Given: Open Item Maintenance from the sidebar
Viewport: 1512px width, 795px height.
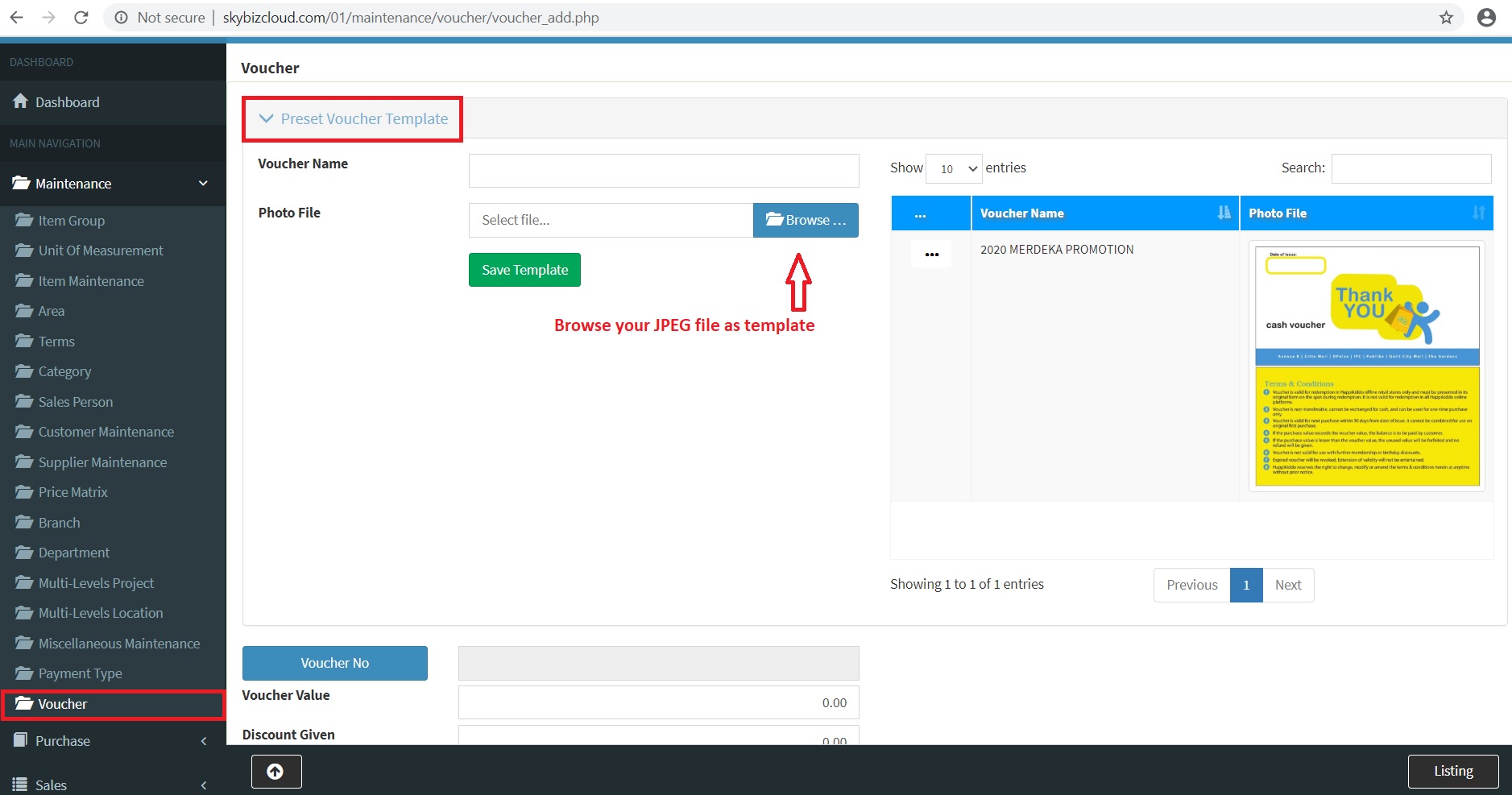Looking at the screenshot, I should point(91,281).
